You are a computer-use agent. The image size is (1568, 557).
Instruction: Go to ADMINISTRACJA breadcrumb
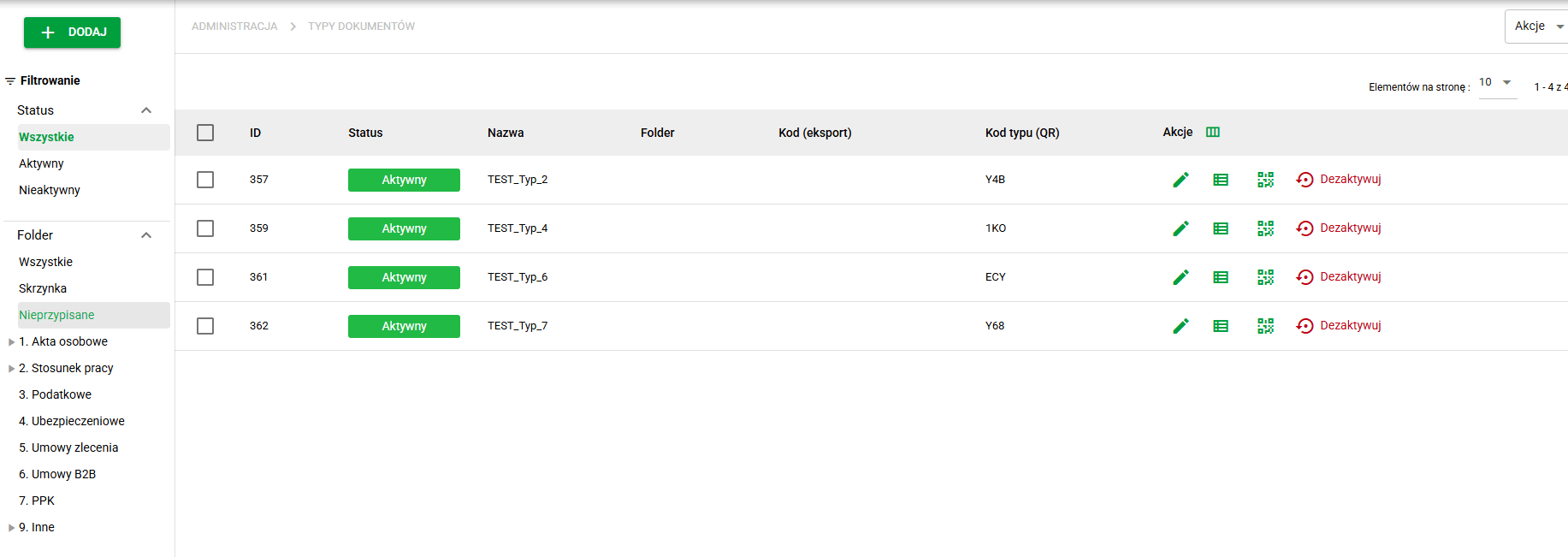point(234,27)
